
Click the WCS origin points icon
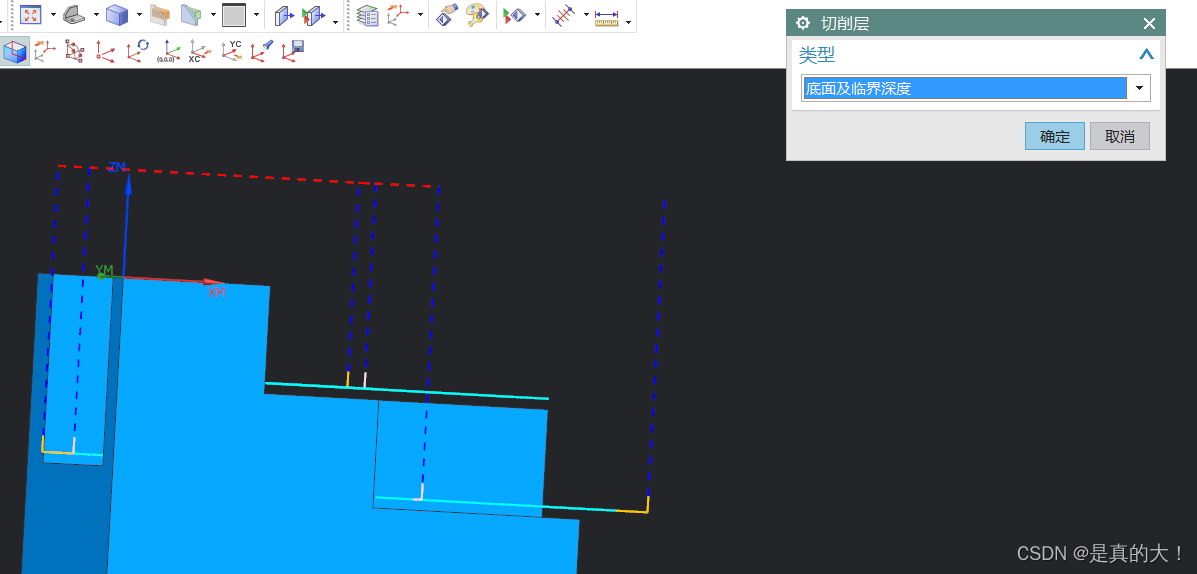(75, 50)
